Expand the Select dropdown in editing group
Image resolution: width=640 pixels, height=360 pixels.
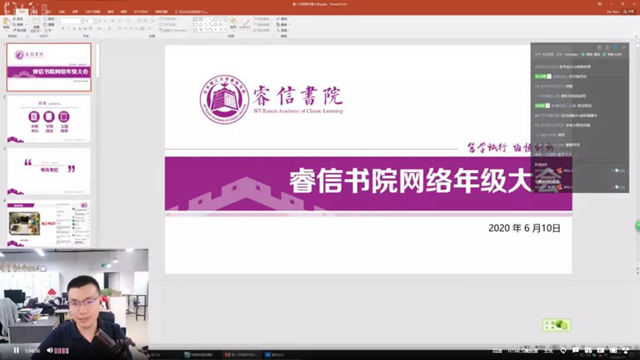coord(282,30)
